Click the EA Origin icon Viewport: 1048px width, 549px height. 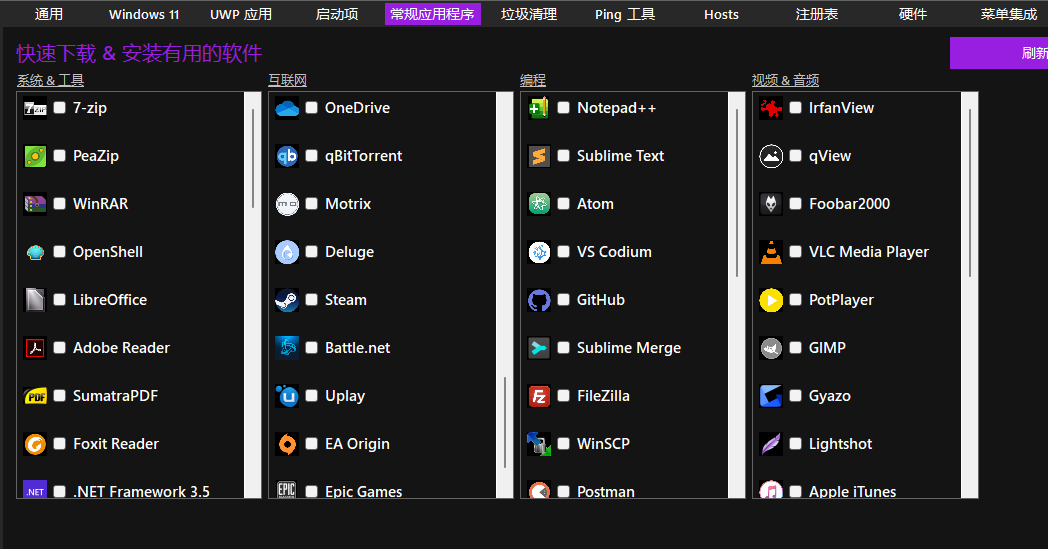[287, 444]
